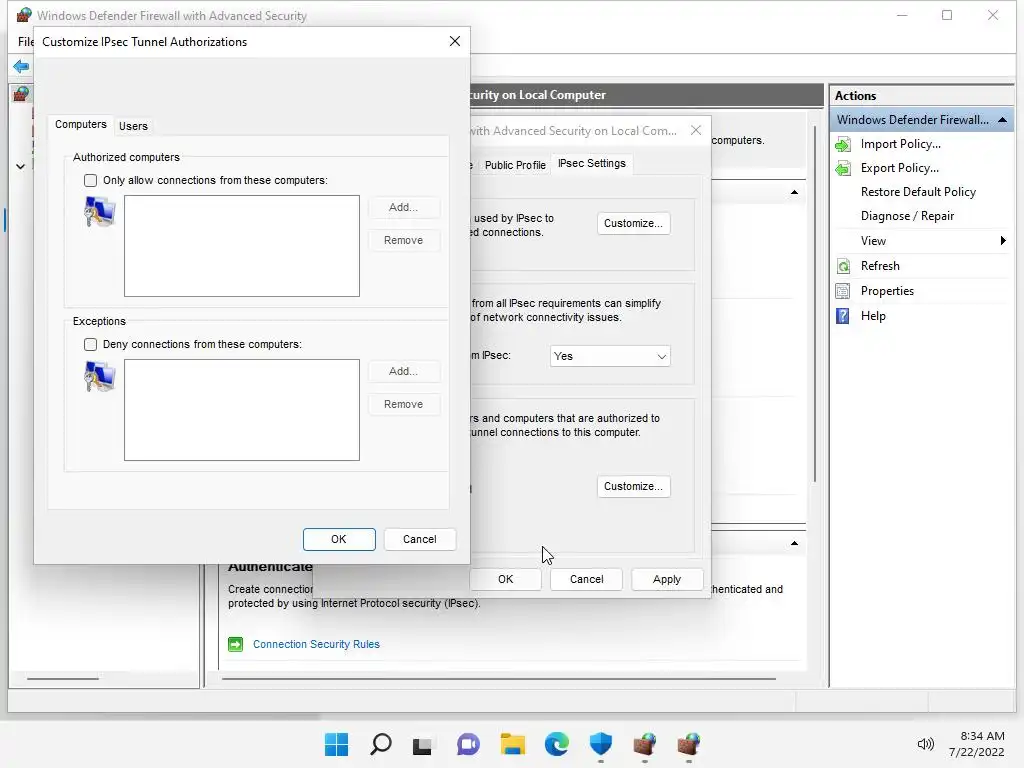Click Remove for Authorized computers
1024x768 pixels.
coord(403,240)
